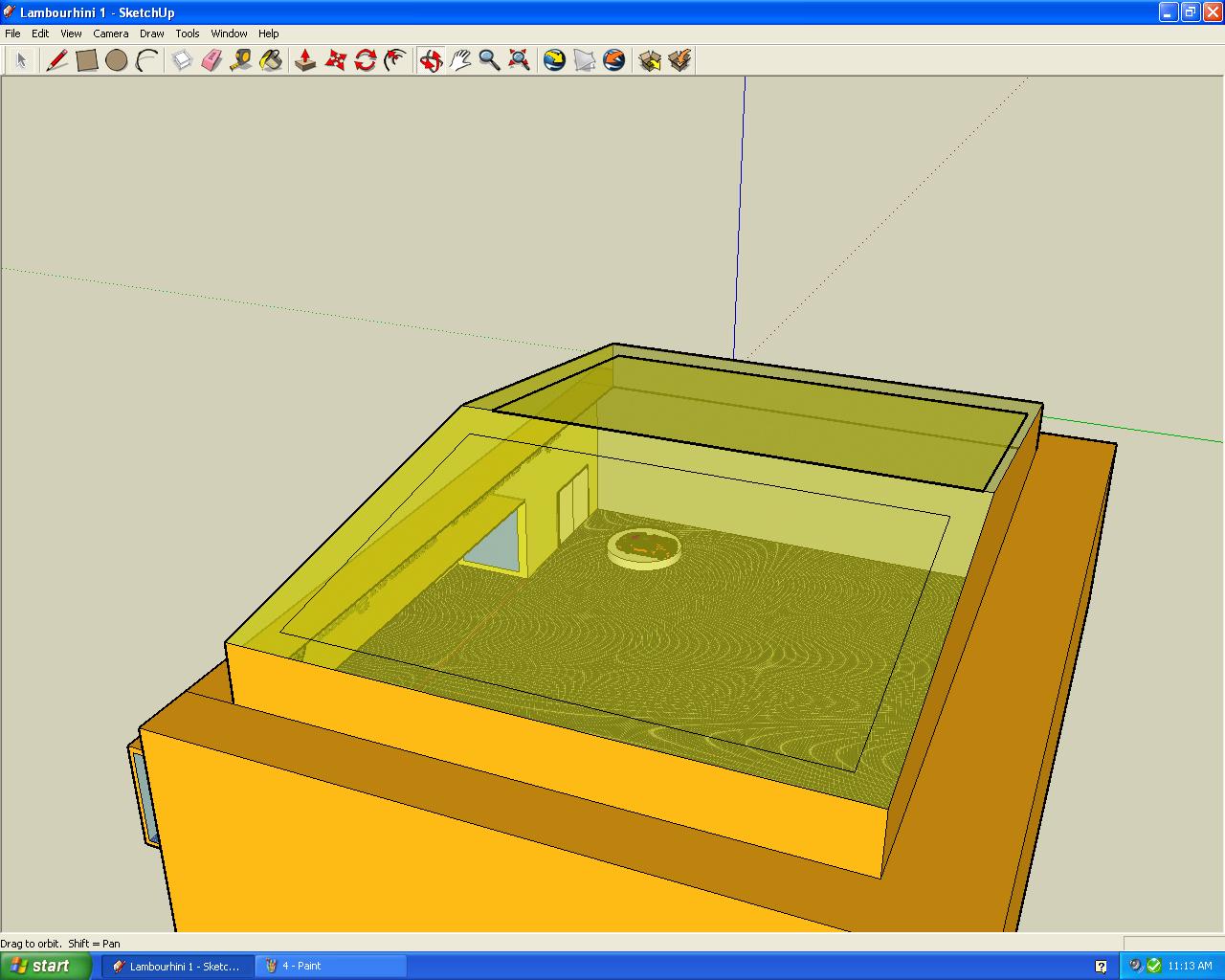Click Place Model in Google Earth
Image resolution: width=1225 pixels, height=980 pixels.
pyautogui.click(x=613, y=60)
